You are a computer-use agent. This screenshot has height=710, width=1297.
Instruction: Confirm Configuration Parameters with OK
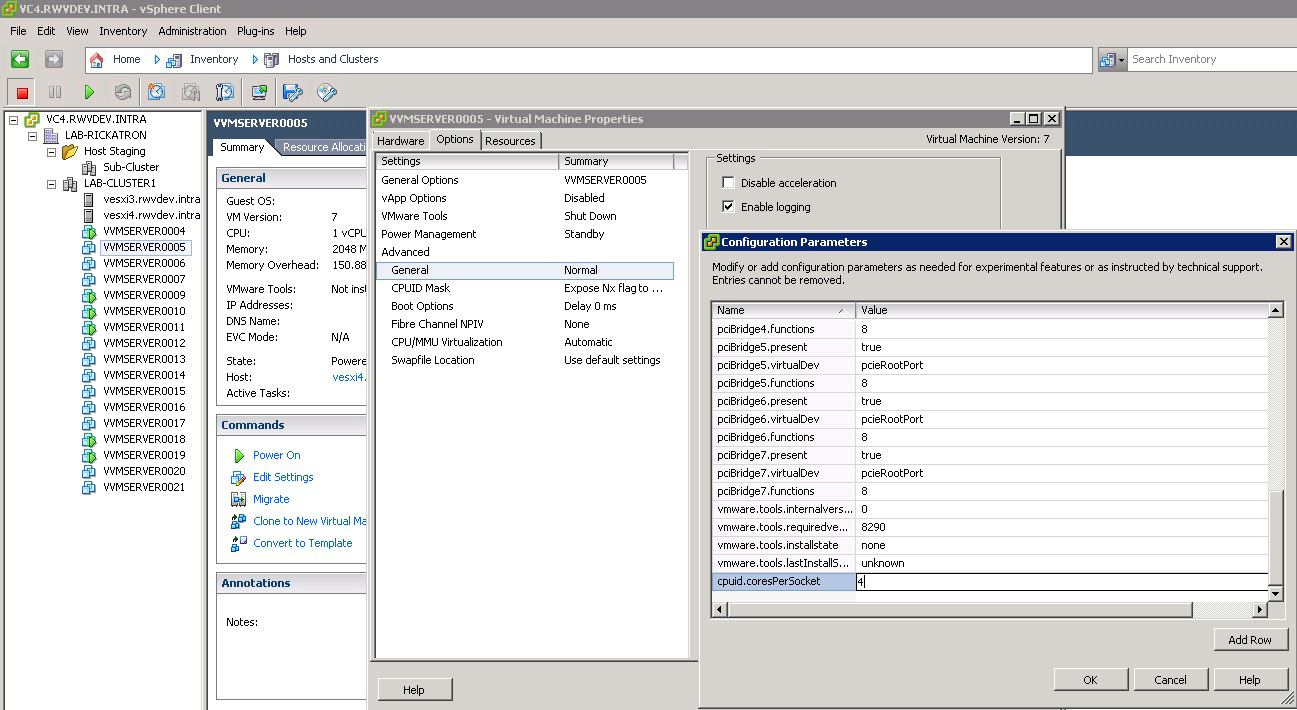point(1090,680)
